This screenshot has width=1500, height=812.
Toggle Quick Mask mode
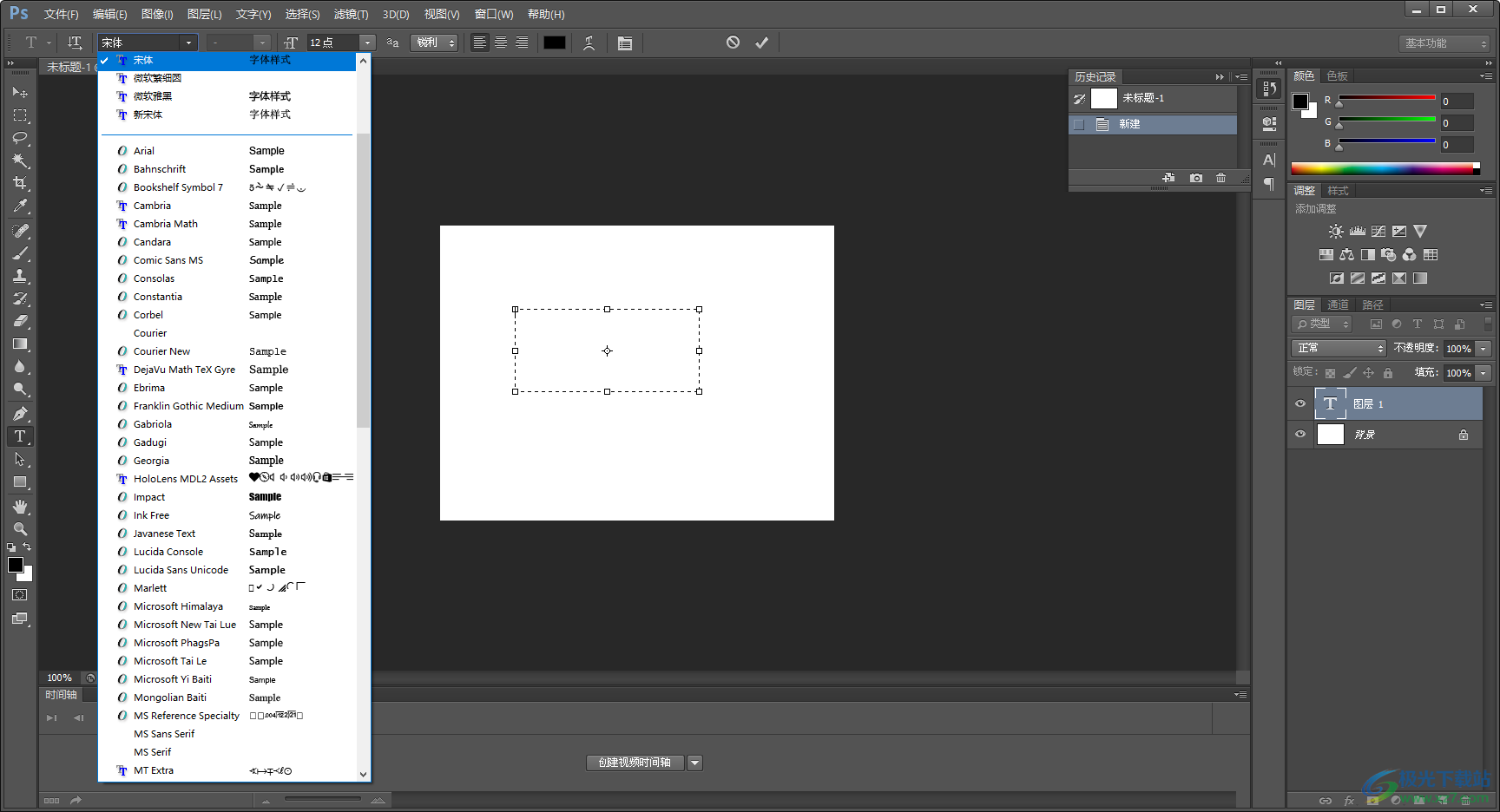20,595
